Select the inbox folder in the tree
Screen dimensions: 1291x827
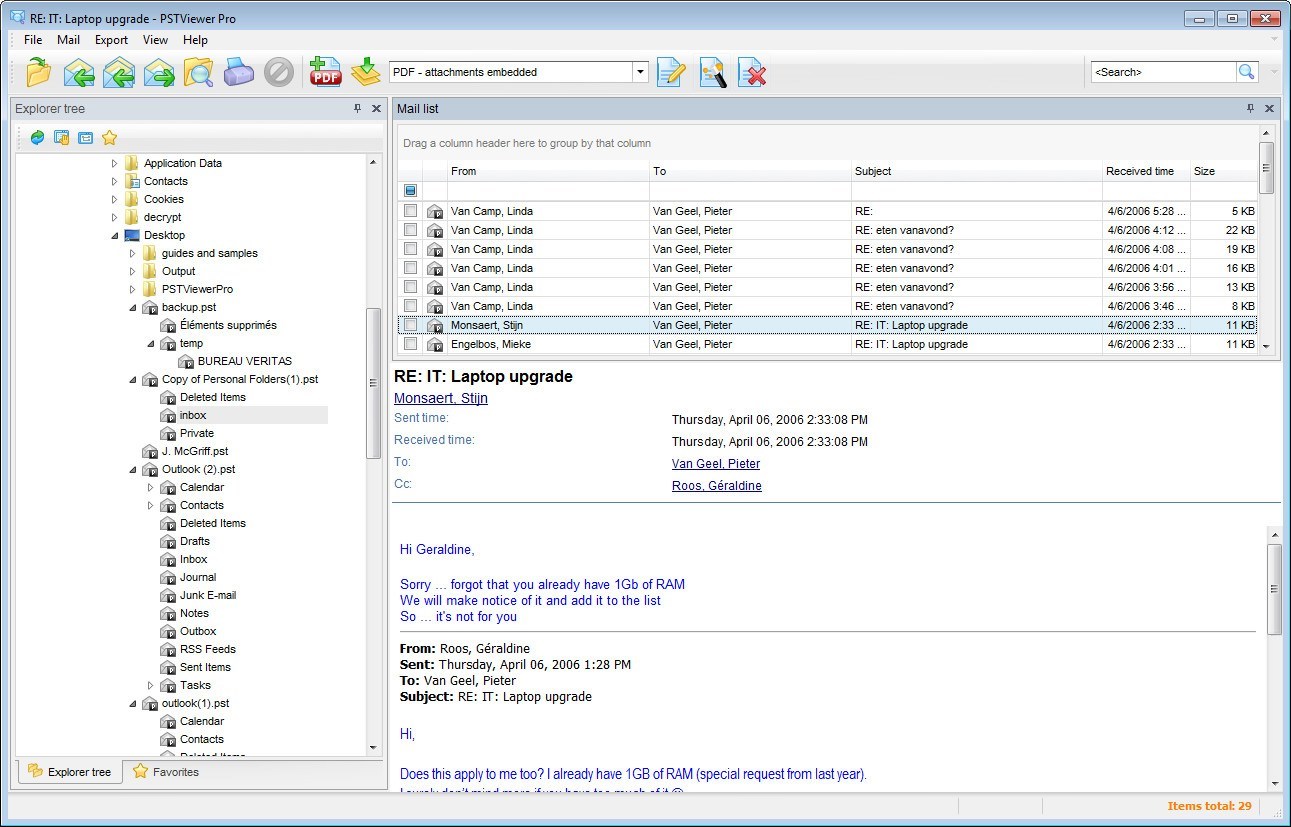click(x=193, y=415)
